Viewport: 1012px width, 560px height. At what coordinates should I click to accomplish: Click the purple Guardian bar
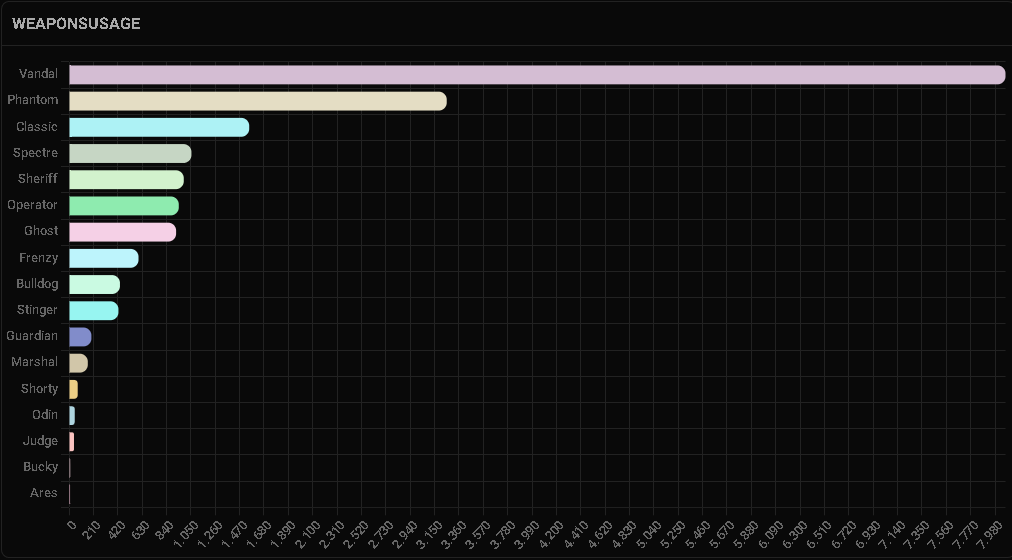(80, 336)
